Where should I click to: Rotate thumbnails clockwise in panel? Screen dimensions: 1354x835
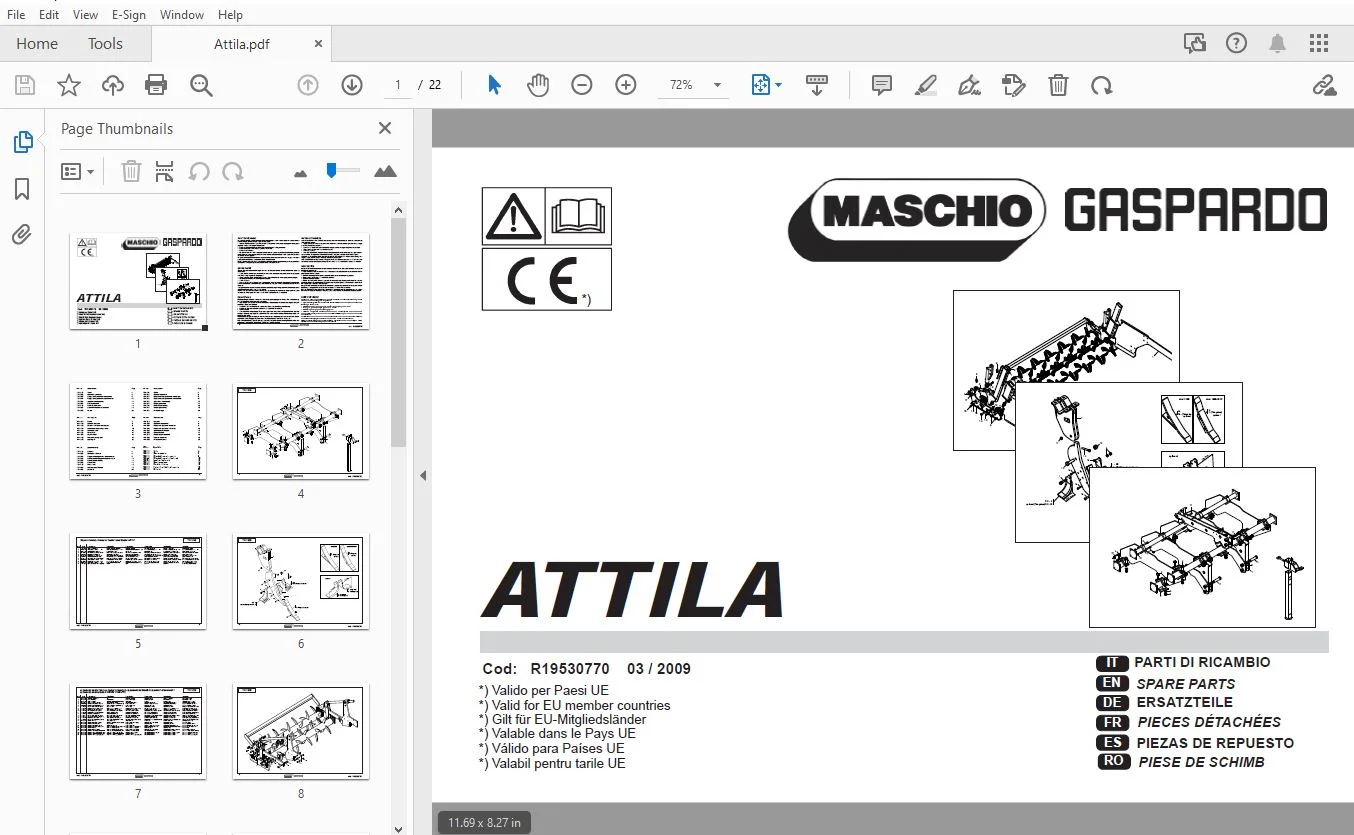[233, 171]
